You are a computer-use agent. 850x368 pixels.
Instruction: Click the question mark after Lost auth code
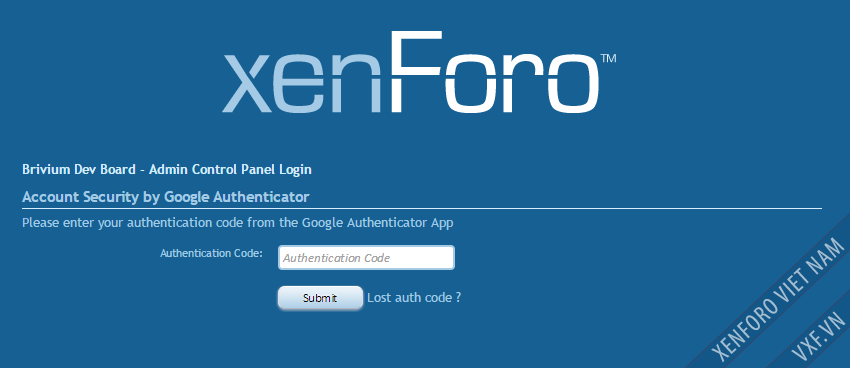[x=458, y=297]
